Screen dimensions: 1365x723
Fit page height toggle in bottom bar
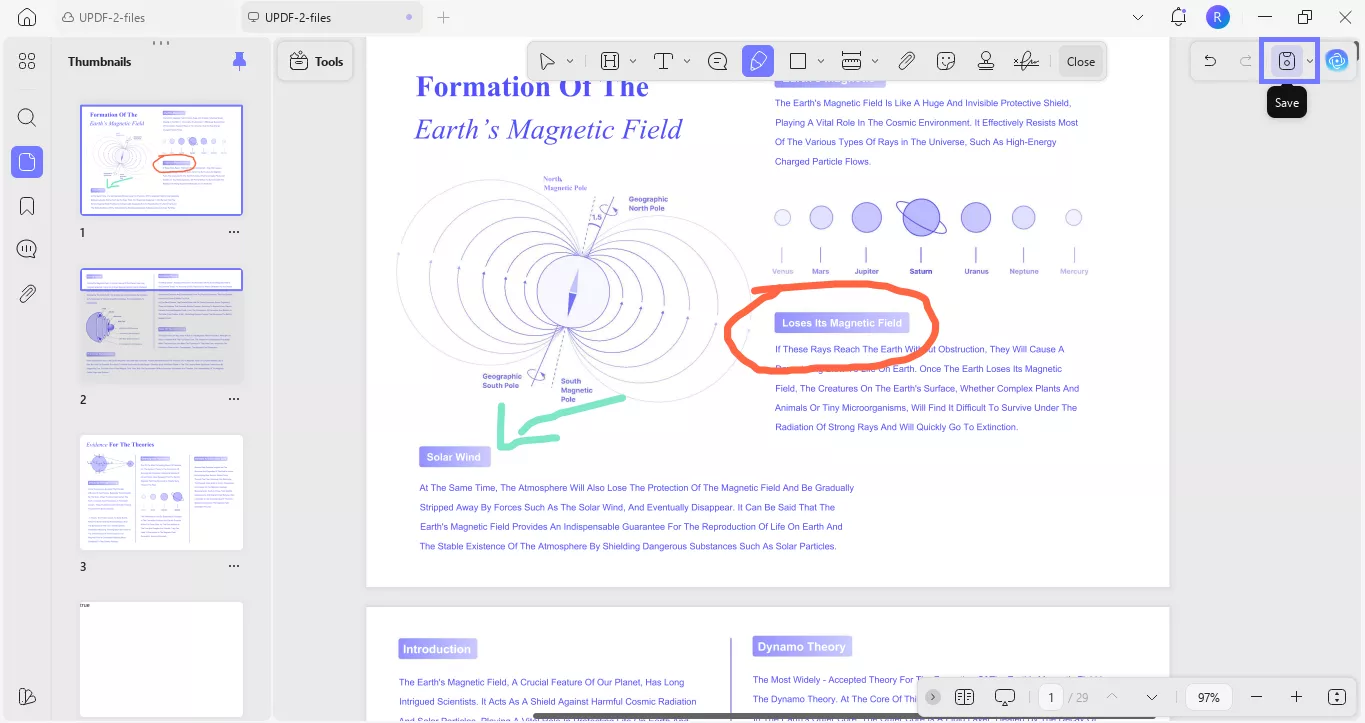1338,697
